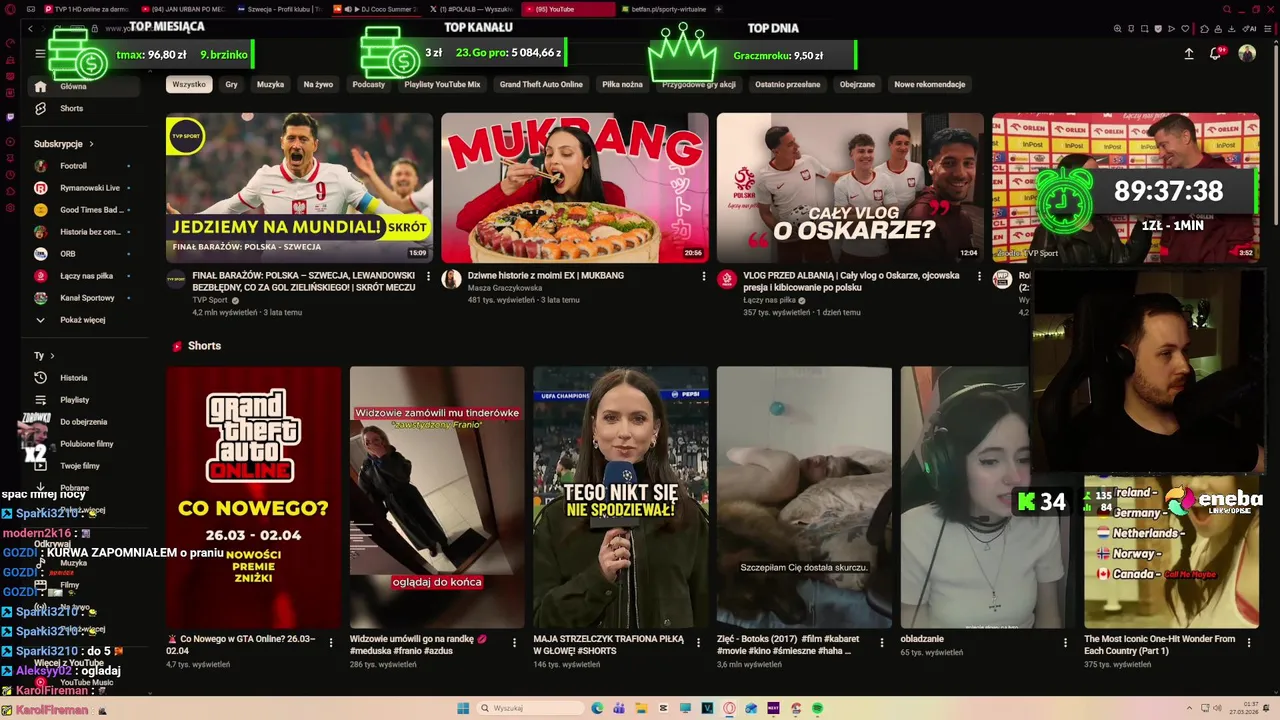Expand the Ty section

click(44, 356)
